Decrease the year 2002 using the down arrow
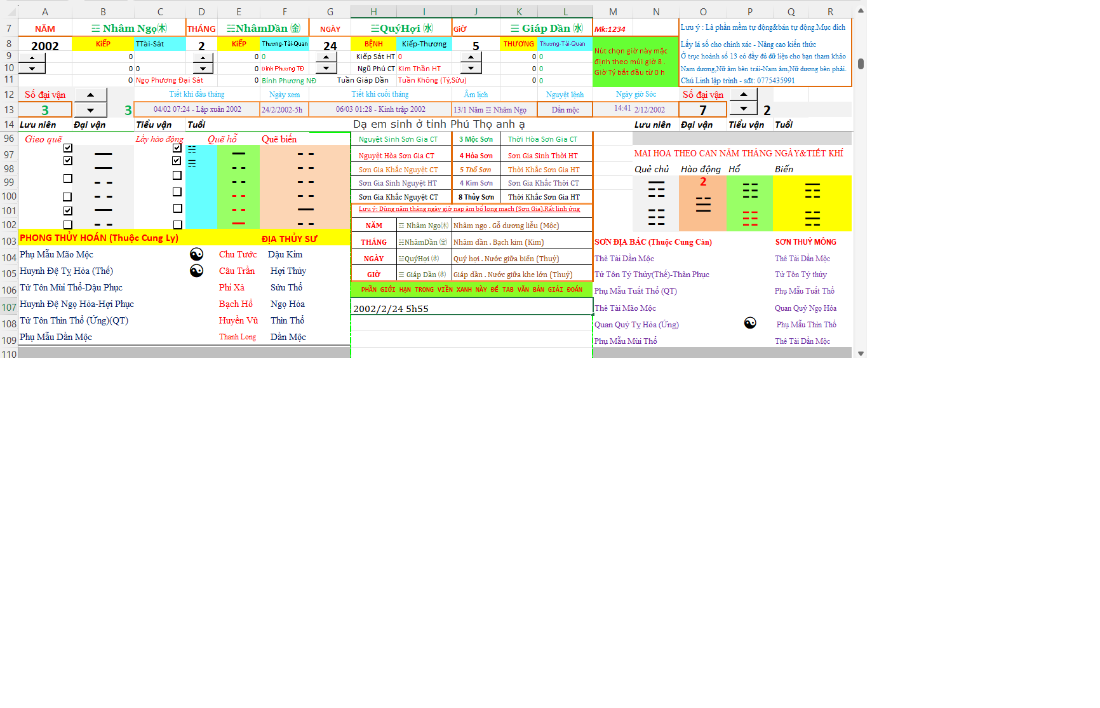The width and height of the screenshot is (1100, 708). (33, 69)
